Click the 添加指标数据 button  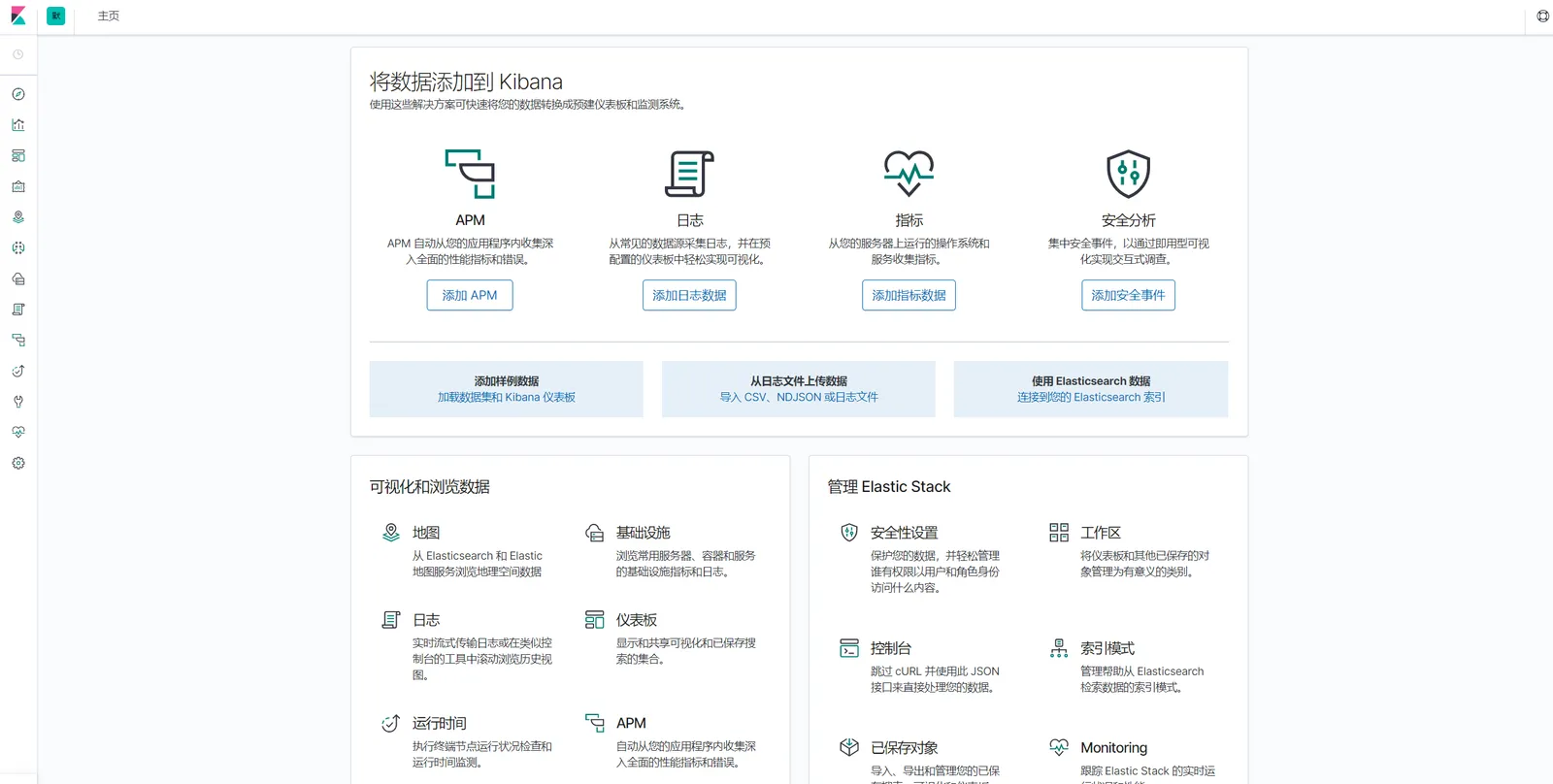click(x=909, y=295)
